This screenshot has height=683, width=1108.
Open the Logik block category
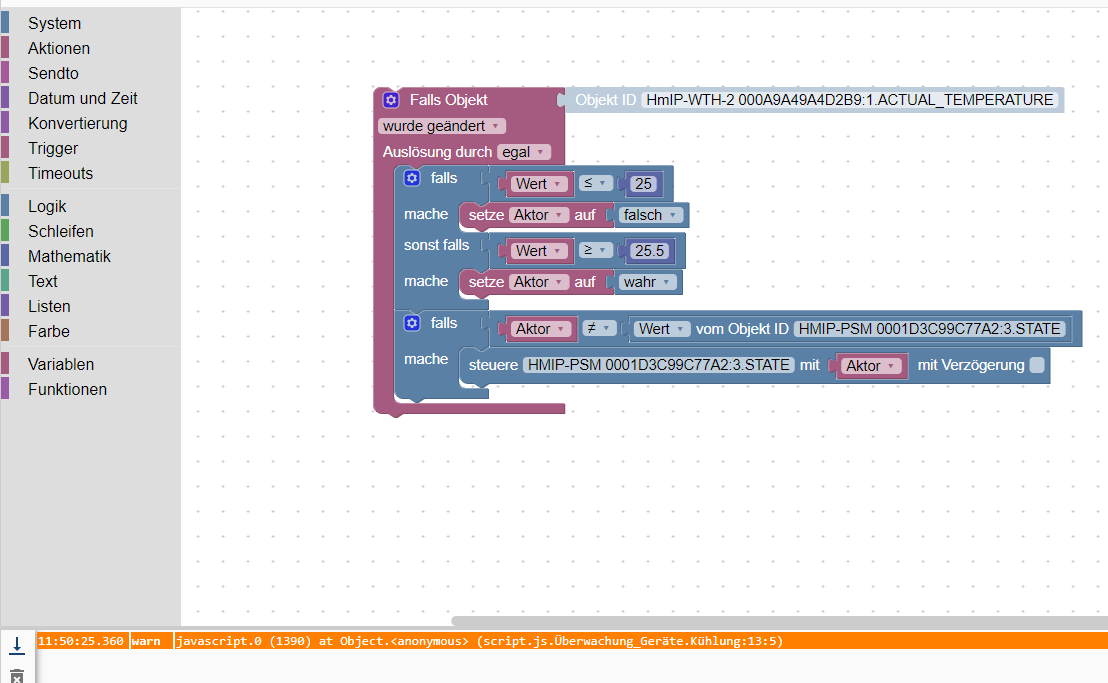47,206
